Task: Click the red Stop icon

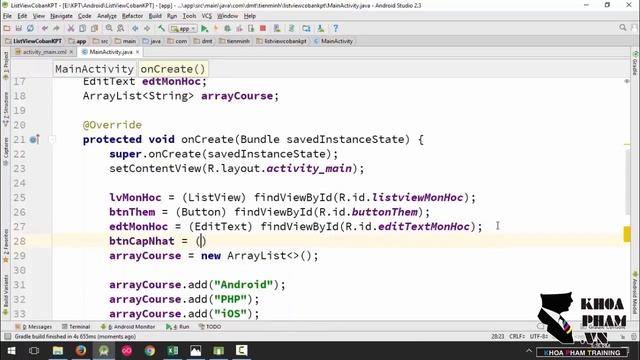Action: (x=263, y=28)
